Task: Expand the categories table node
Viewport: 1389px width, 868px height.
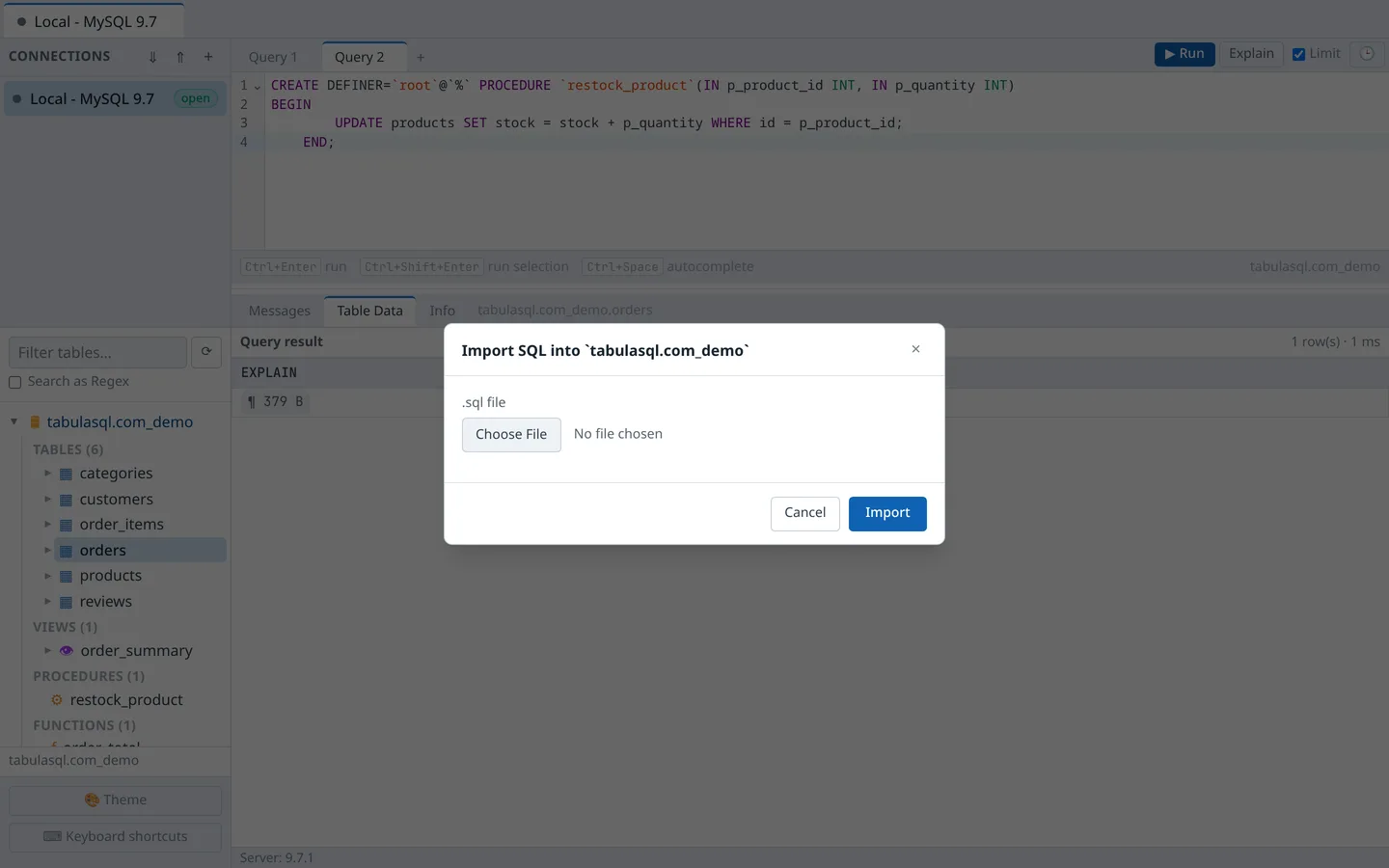Action: [x=47, y=474]
